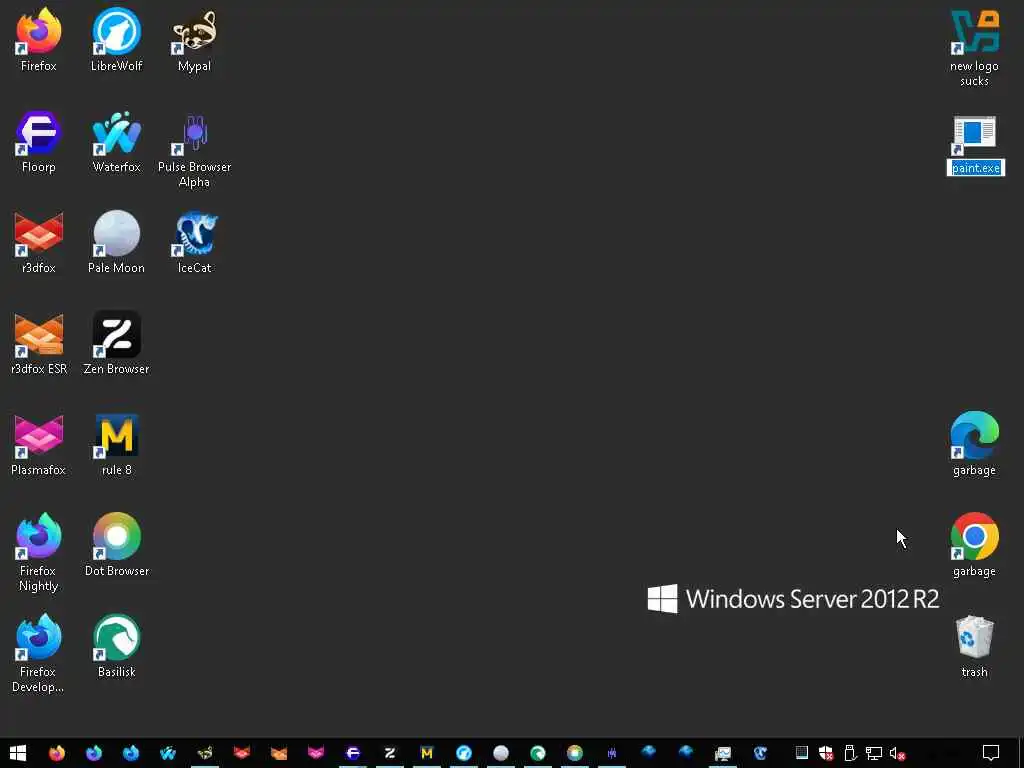This screenshot has height=768, width=1024.
Task: Select the Waterfox desktop shortcut
Action: point(116,140)
